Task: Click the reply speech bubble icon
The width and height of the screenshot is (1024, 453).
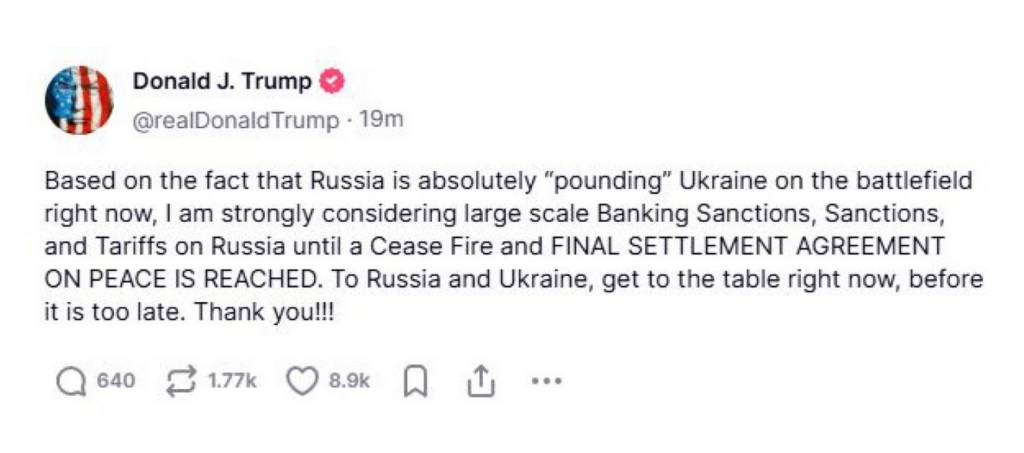Action: point(71,381)
